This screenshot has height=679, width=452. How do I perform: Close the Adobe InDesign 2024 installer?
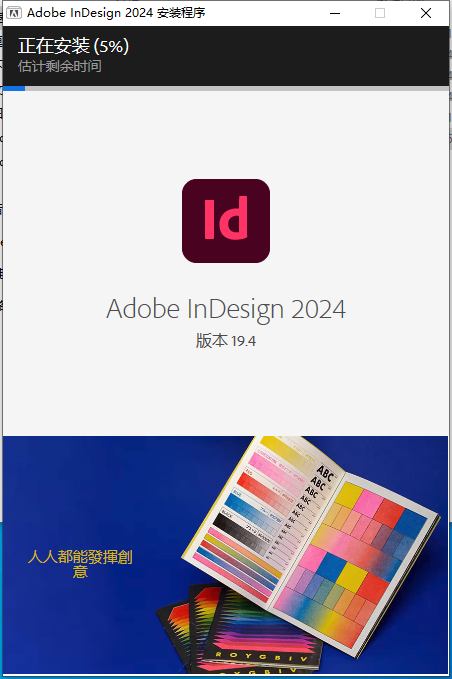click(426, 13)
